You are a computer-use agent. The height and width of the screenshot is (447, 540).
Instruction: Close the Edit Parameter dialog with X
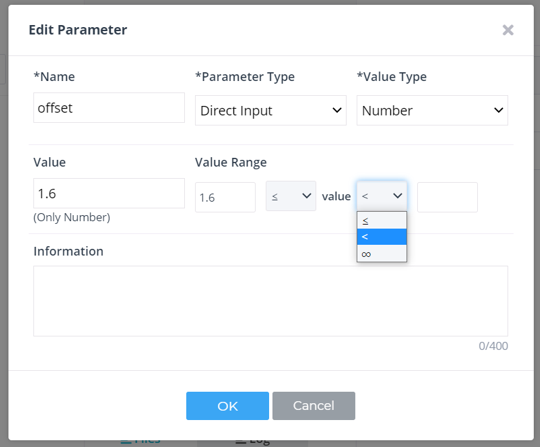tap(508, 30)
